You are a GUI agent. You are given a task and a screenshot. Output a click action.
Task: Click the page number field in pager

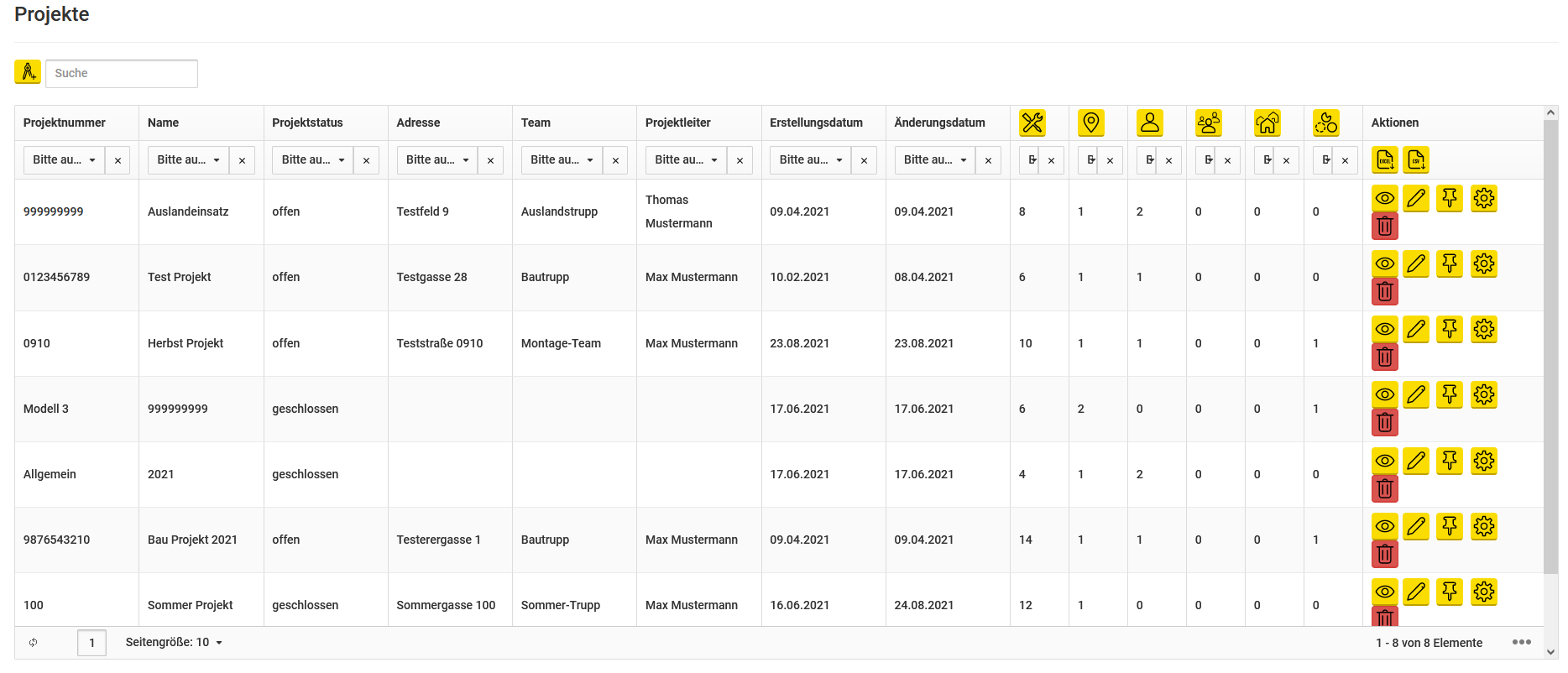pos(91,643)
